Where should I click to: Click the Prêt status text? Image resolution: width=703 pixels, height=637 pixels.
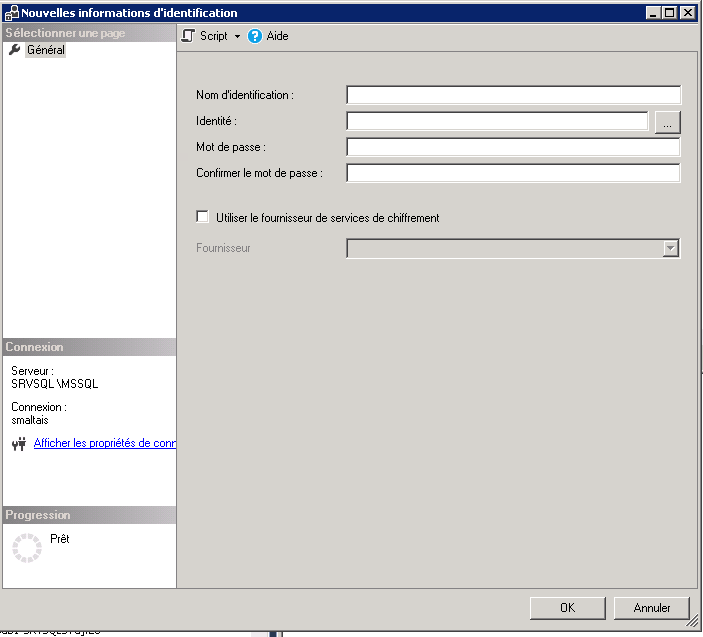(x=60, y=538)
